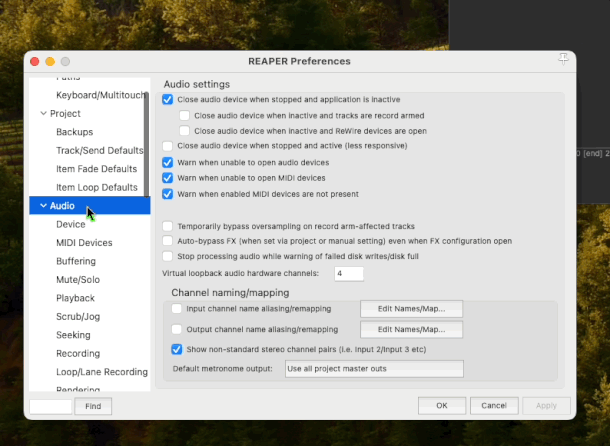
Task: Open Scrub/Jog preferences page
Action: 78,316
